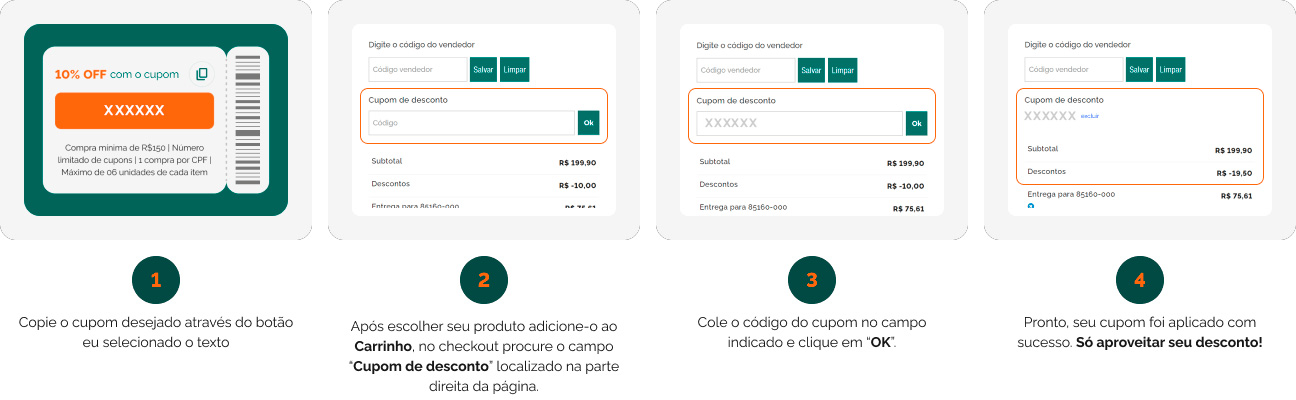Viewport: 1296px width, 400px height.
Task: Click the step 3 number circle
Action: coord(812,280)
